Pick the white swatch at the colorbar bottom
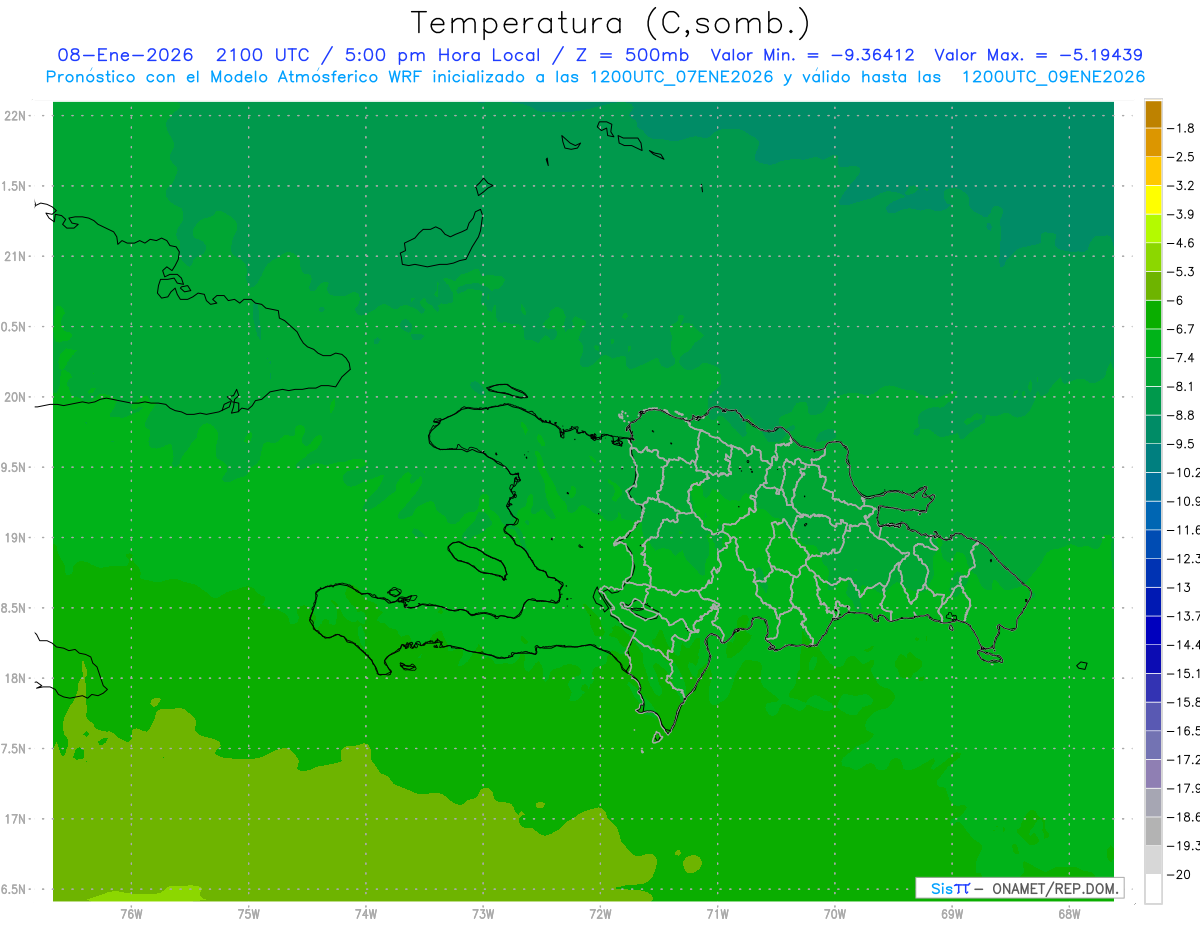Screen dimensions: 1200x927 1153,889
